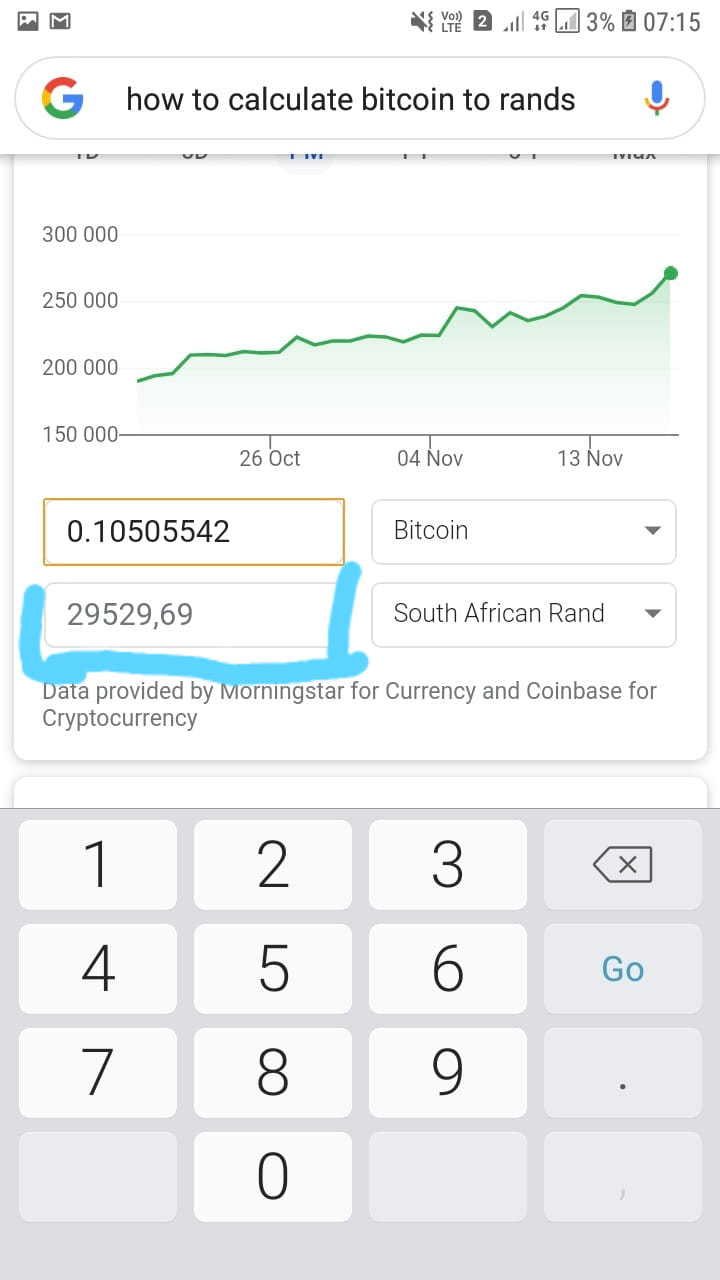The width and height of the screenshot is (720, 1280).
Task: Tap the vibrate mode status icon
Action: pyautogui.click(x=421, y=20)
